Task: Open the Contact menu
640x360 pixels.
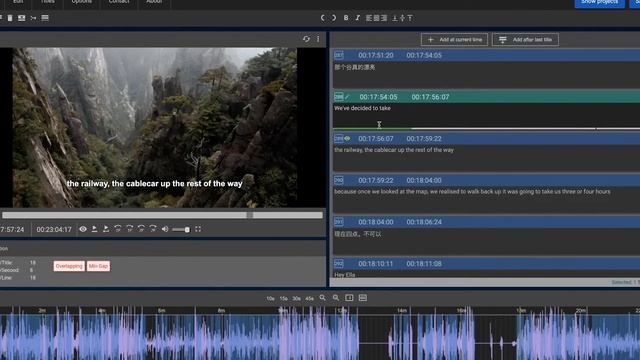Action: [119, 2]
